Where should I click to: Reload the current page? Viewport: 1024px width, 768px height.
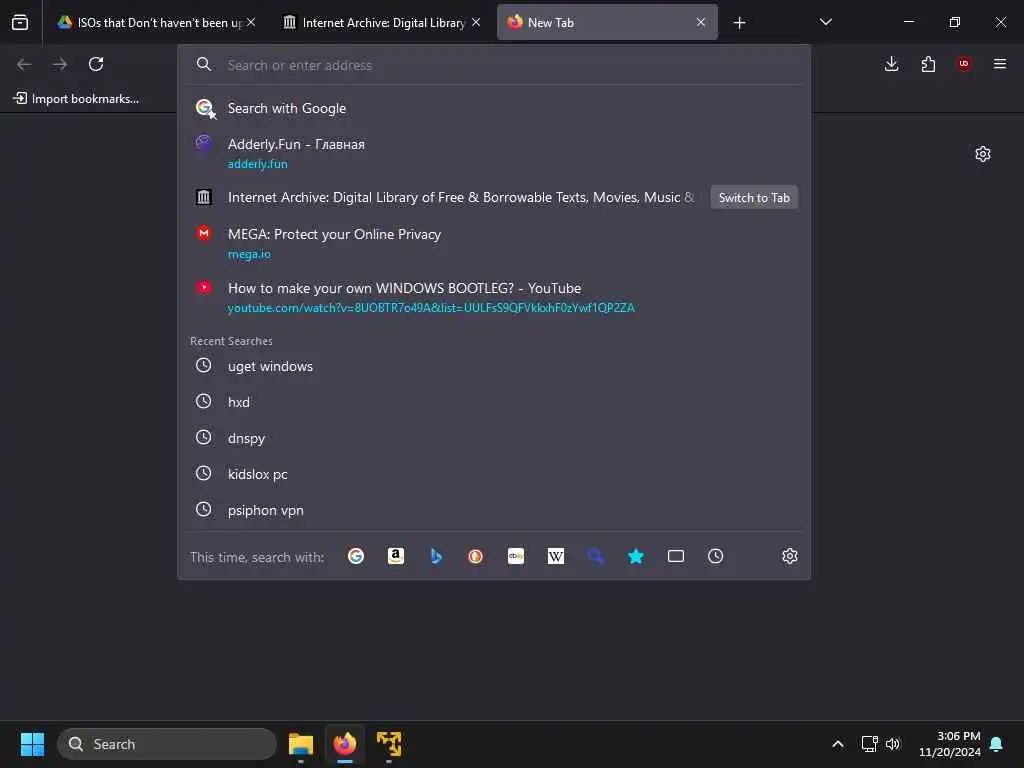(96, 64)
